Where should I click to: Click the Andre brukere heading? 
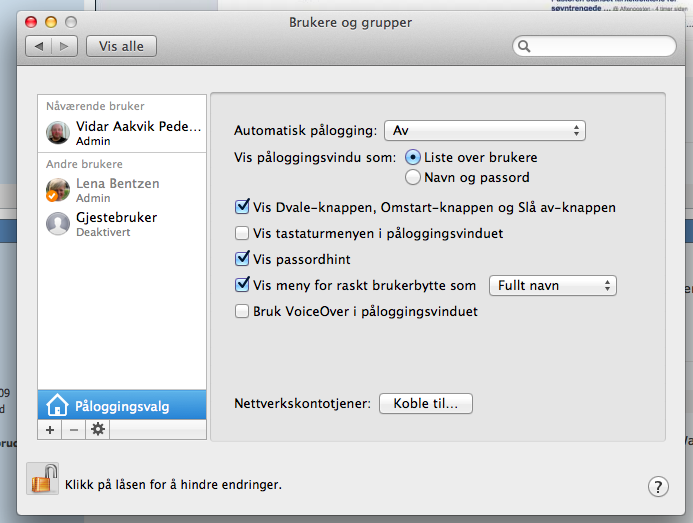point(84,164)
